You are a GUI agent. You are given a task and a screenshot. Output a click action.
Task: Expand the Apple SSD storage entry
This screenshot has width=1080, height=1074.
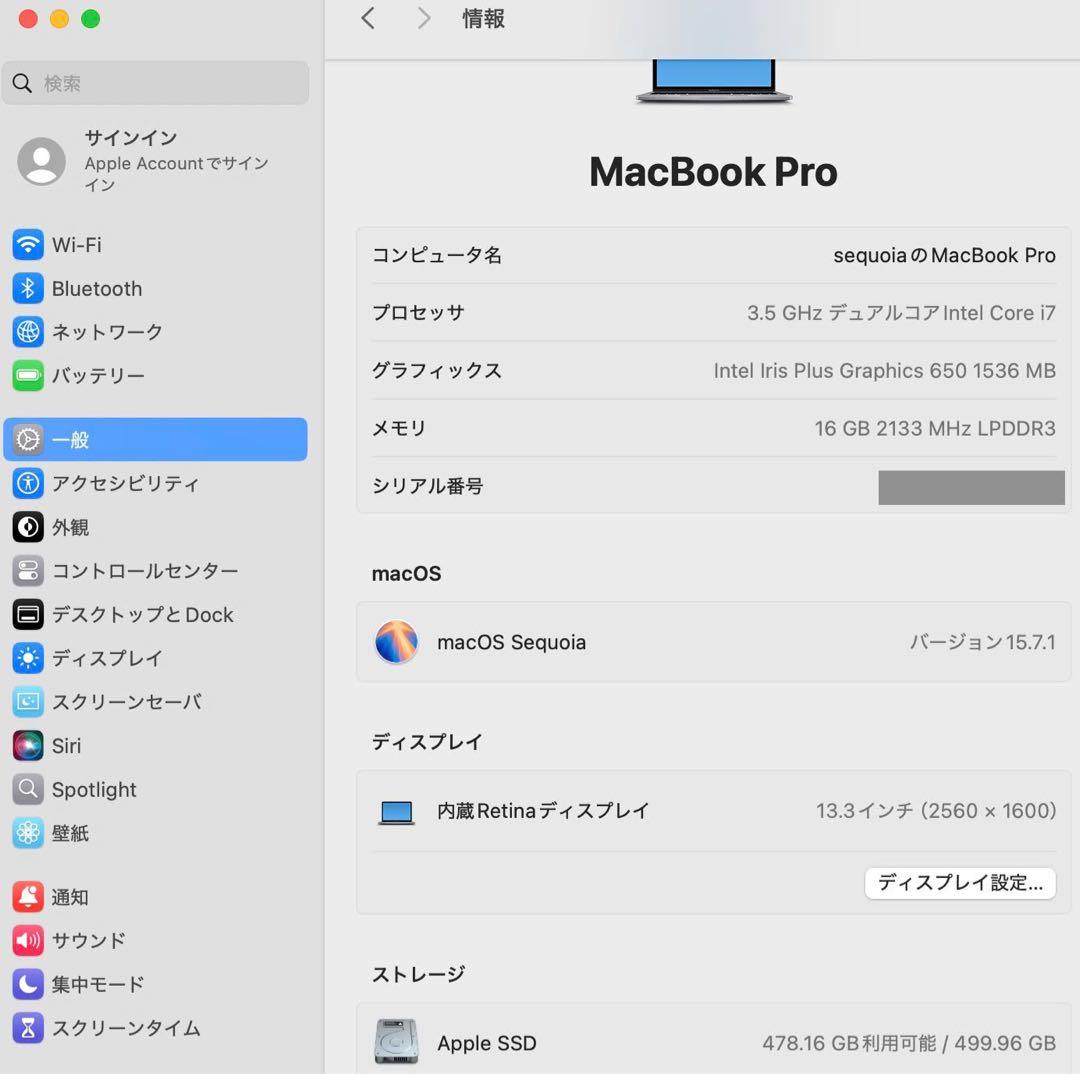[713, 1042]
